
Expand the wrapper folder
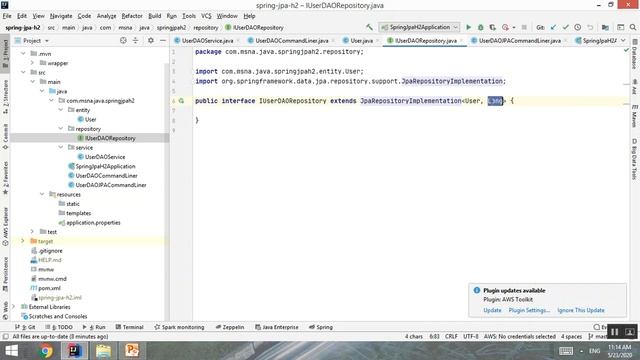(x=33, y=63)
